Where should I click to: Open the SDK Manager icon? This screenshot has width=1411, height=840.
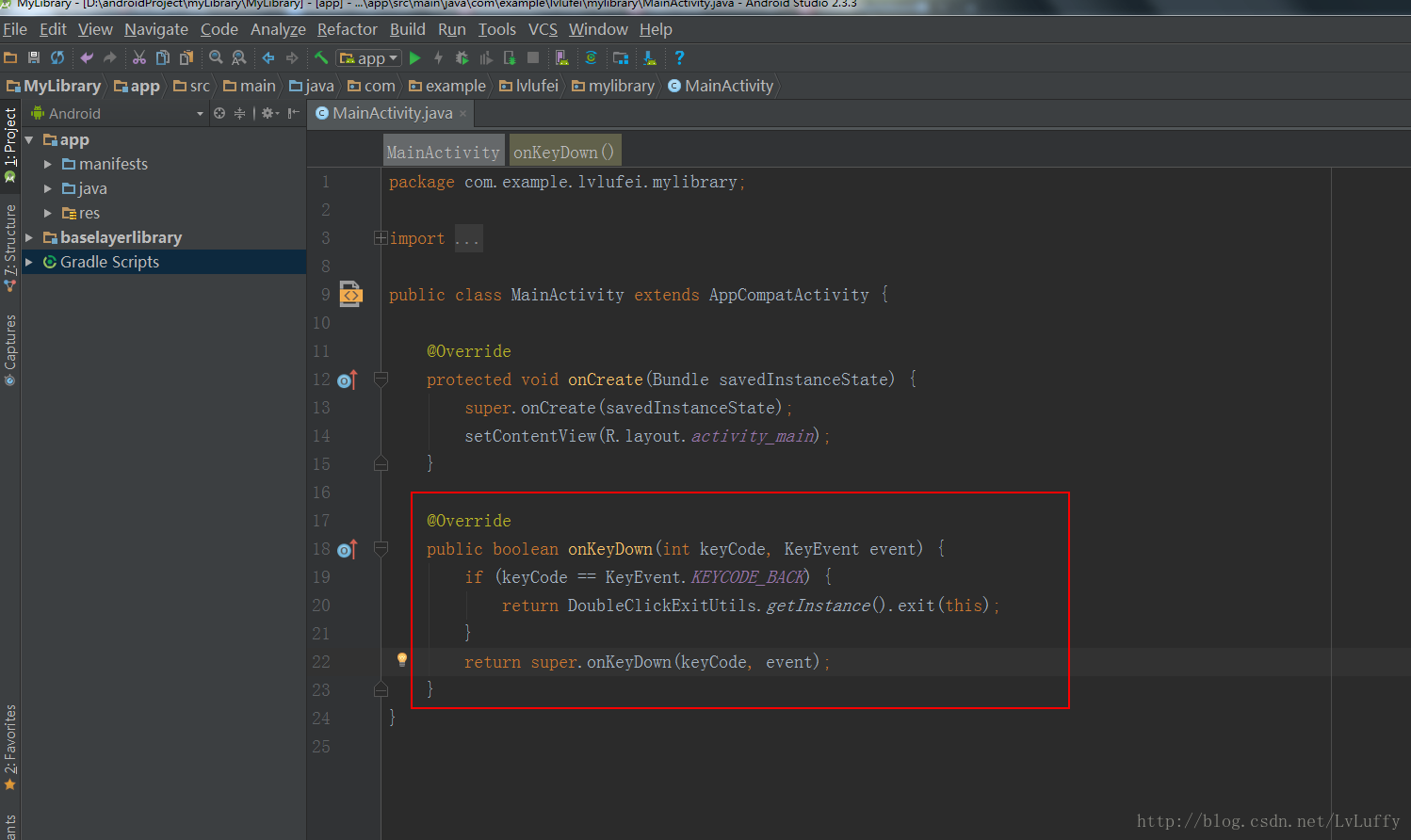click(x=650, y=57)
